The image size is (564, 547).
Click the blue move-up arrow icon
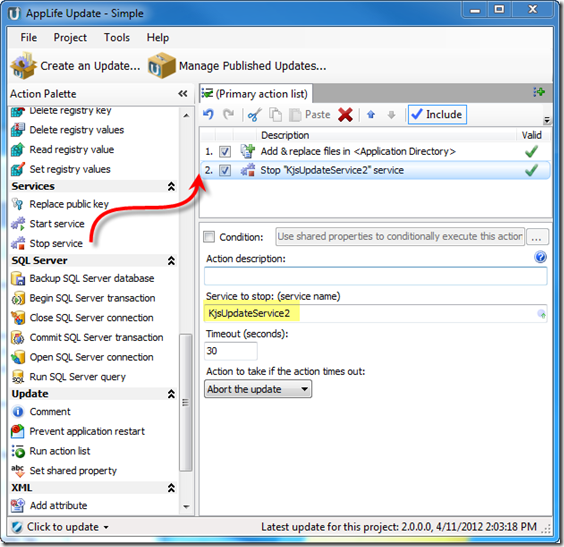pos(371,115)
